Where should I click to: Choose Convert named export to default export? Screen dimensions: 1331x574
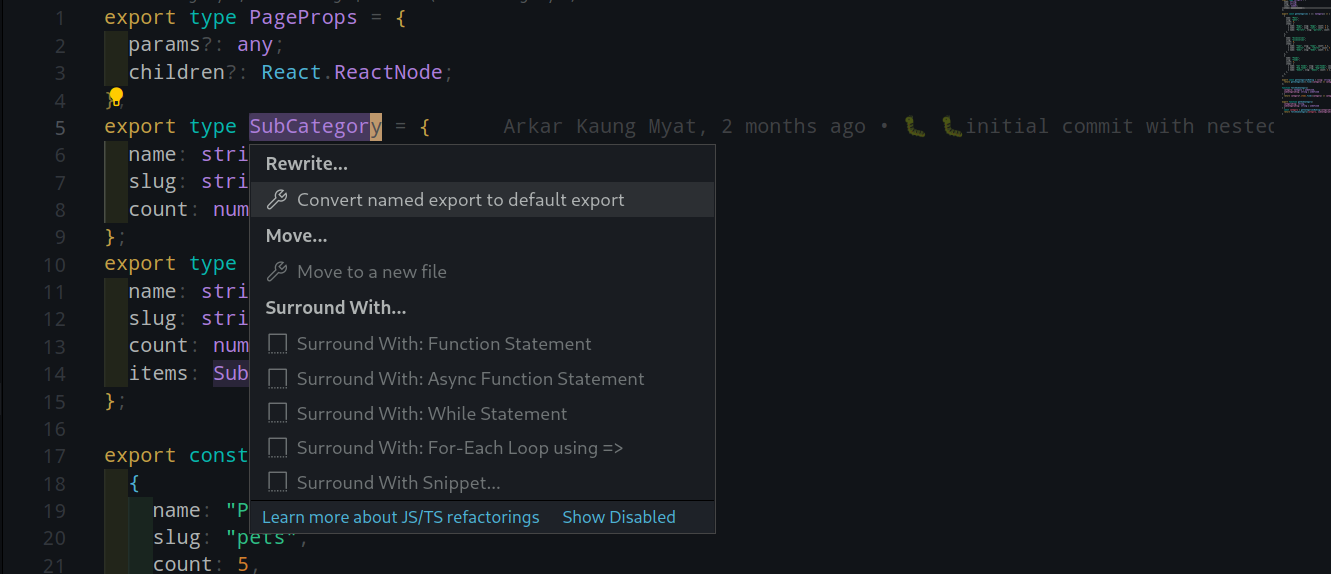click(x=482, y=200)
